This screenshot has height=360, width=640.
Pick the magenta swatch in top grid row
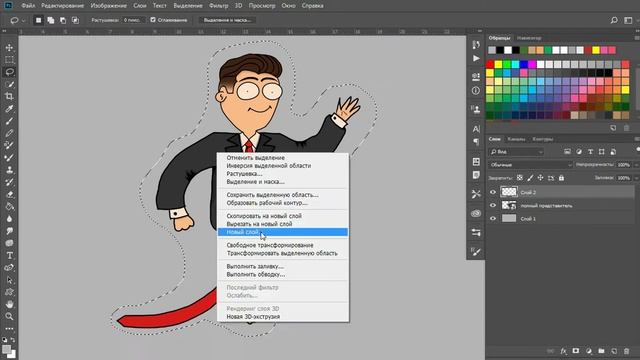point(532,64)
